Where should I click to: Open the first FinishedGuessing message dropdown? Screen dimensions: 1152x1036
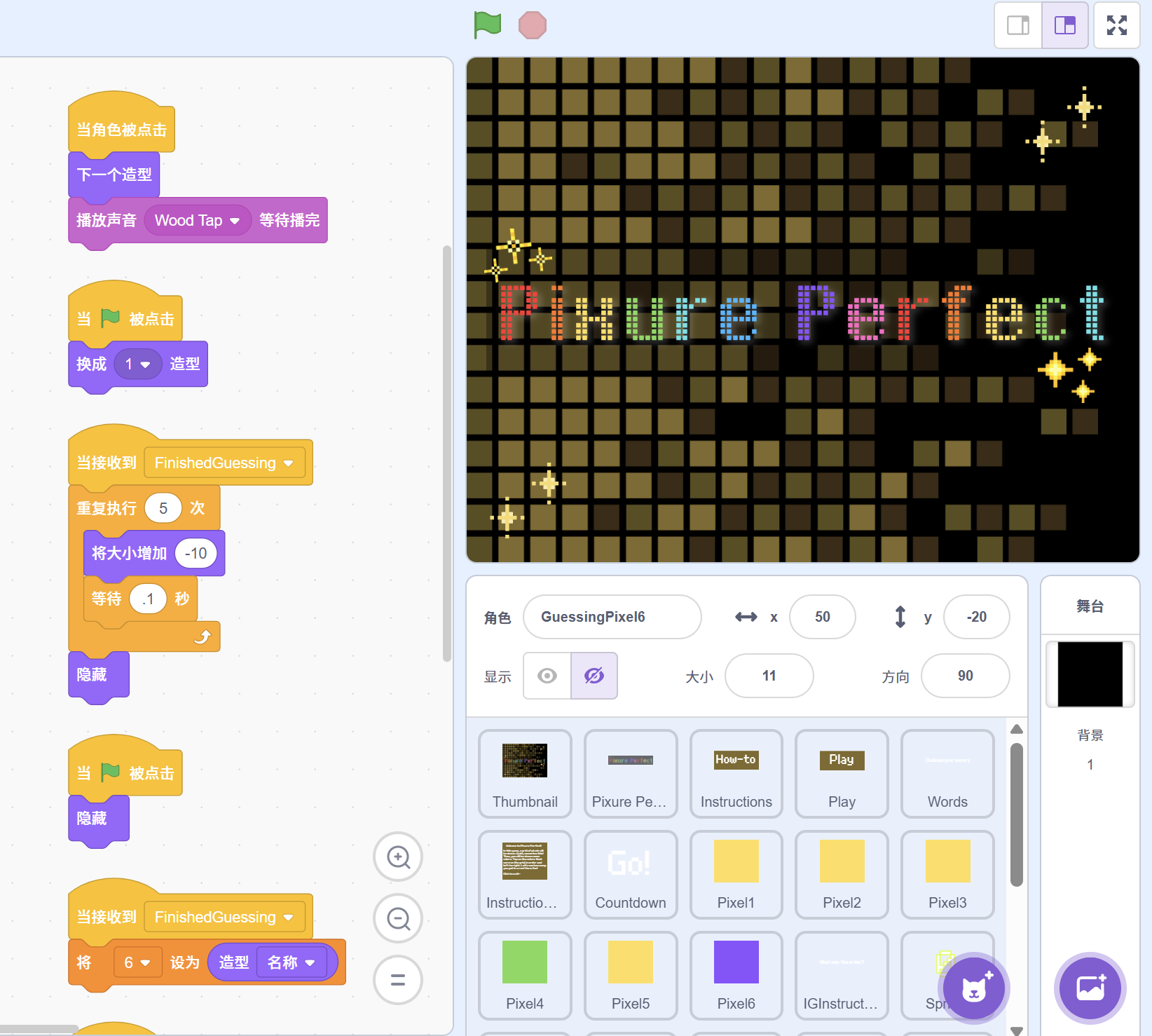click(288, 463)
